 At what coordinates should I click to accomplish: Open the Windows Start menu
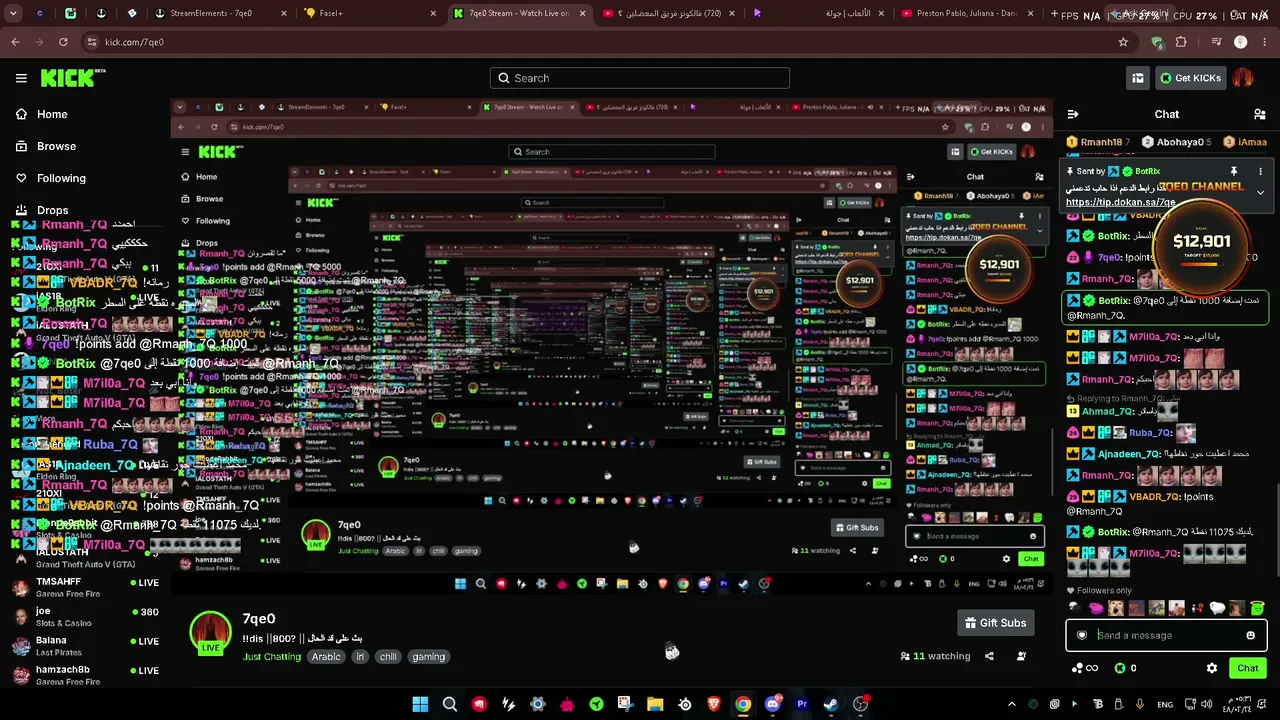[420, 704]
